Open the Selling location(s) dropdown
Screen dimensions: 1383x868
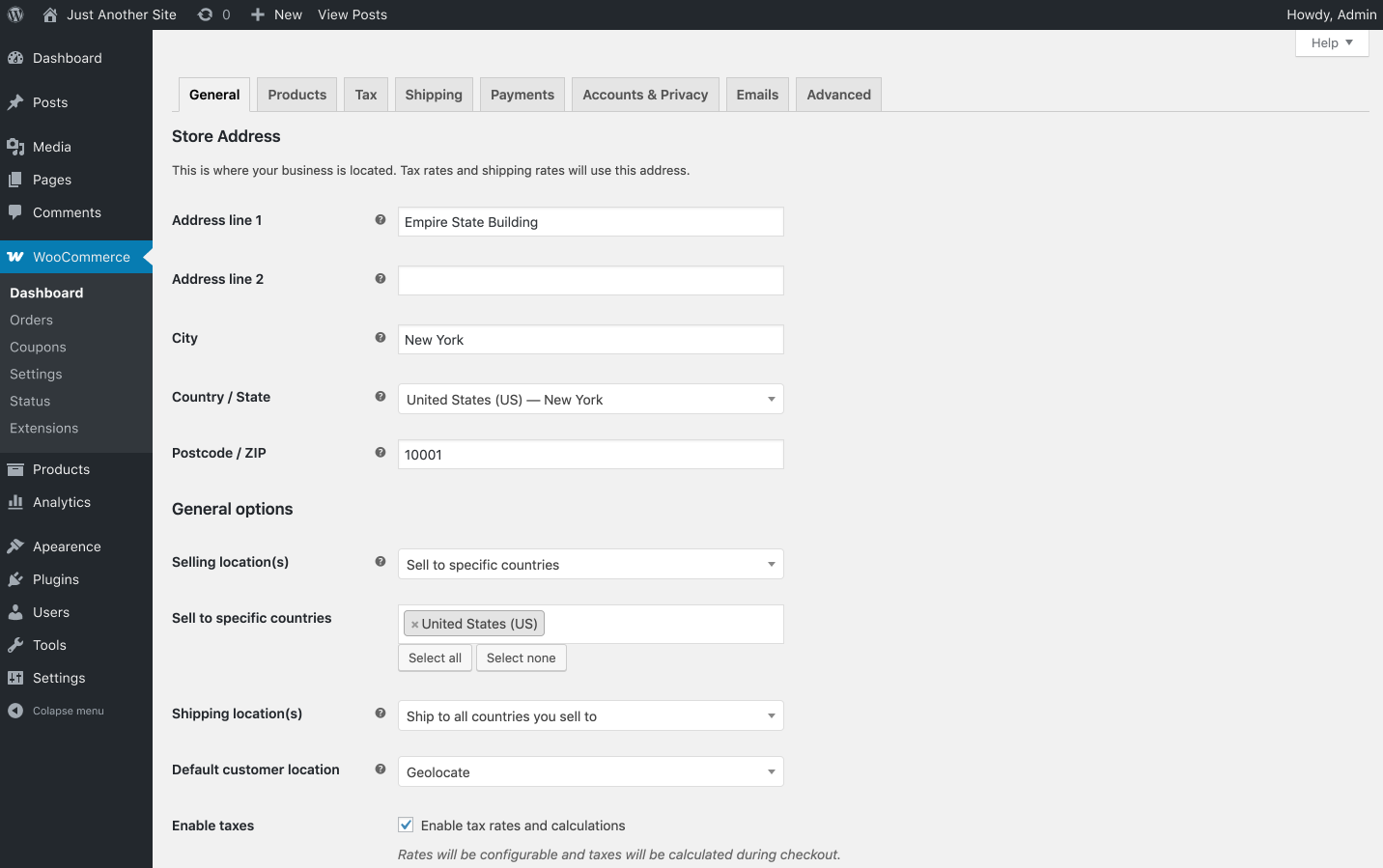click(590, 564)
